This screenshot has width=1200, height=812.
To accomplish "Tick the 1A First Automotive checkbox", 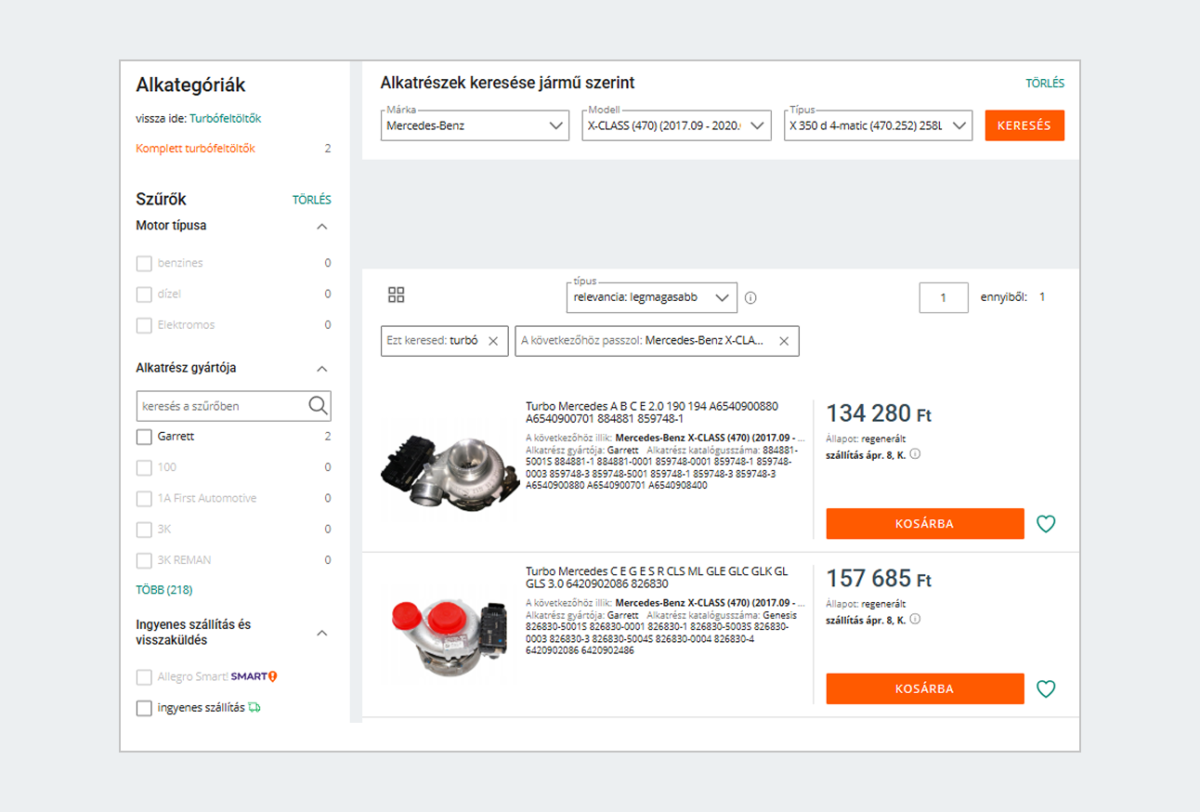I will click(x=144, y=499).
